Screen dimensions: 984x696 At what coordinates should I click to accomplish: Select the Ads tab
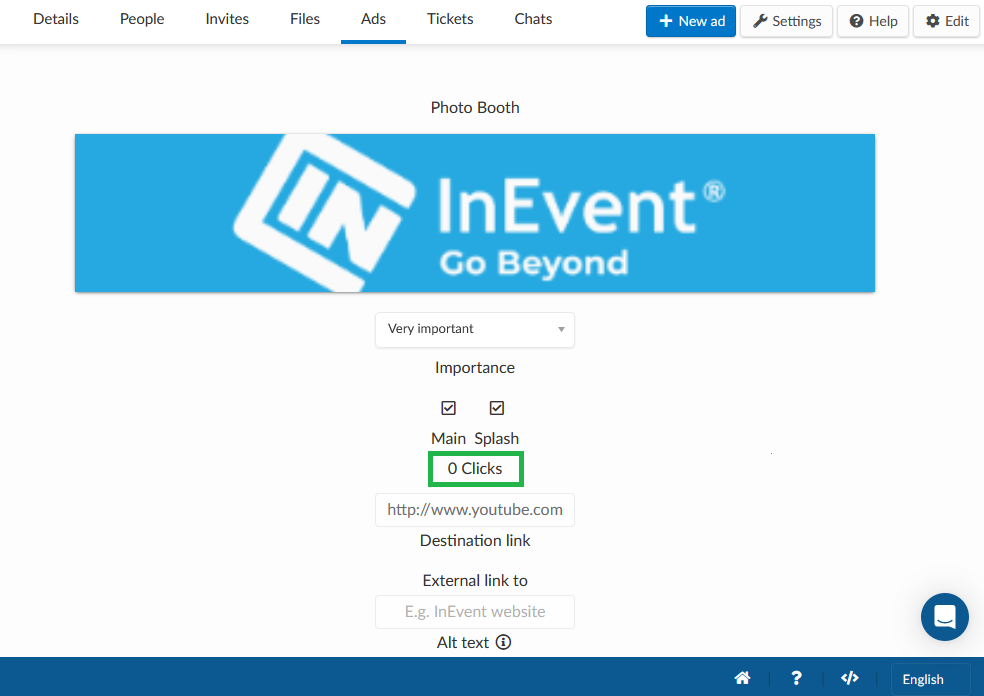(x=373, y=19)
